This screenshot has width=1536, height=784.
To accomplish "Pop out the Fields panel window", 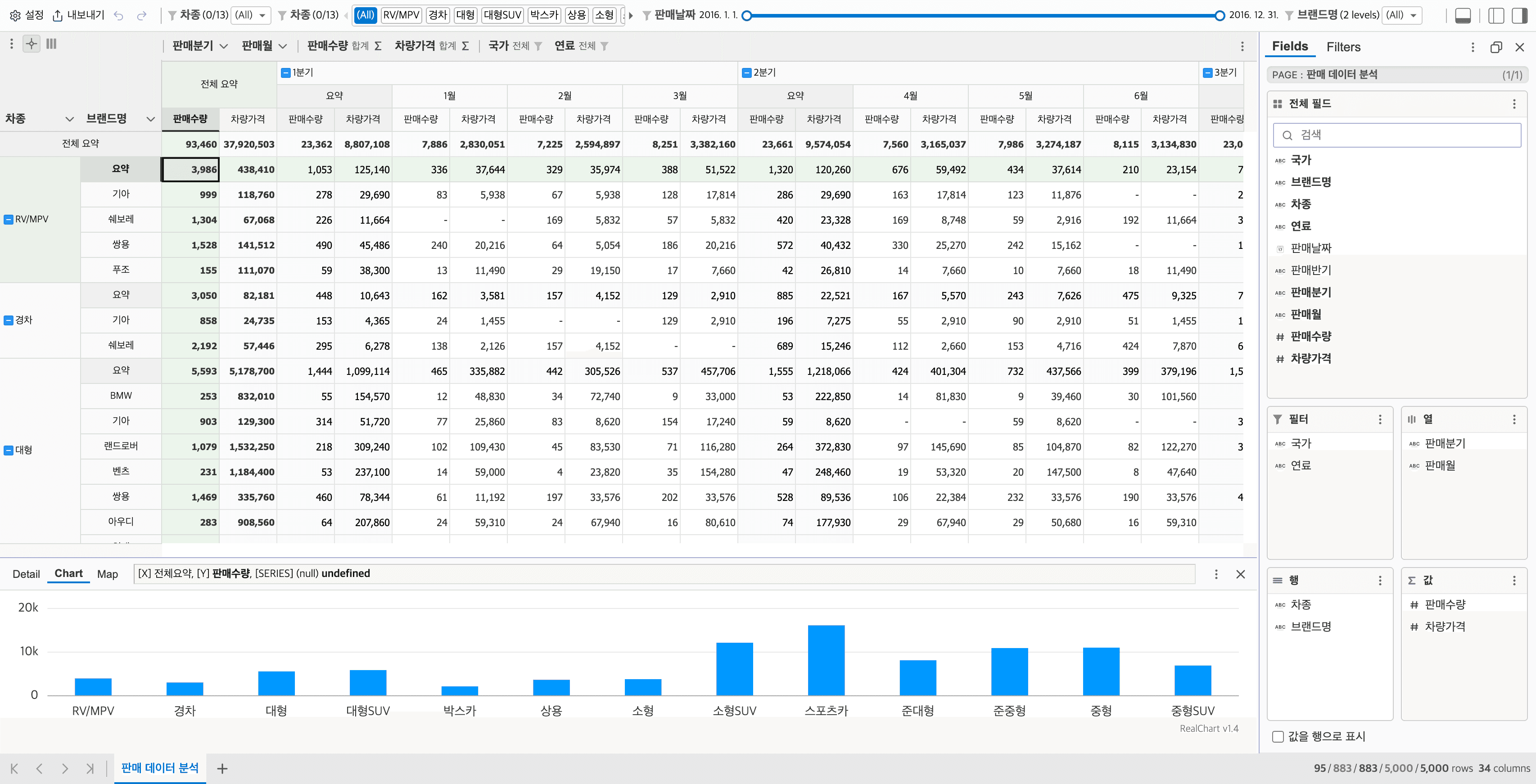I will 1496,47.
